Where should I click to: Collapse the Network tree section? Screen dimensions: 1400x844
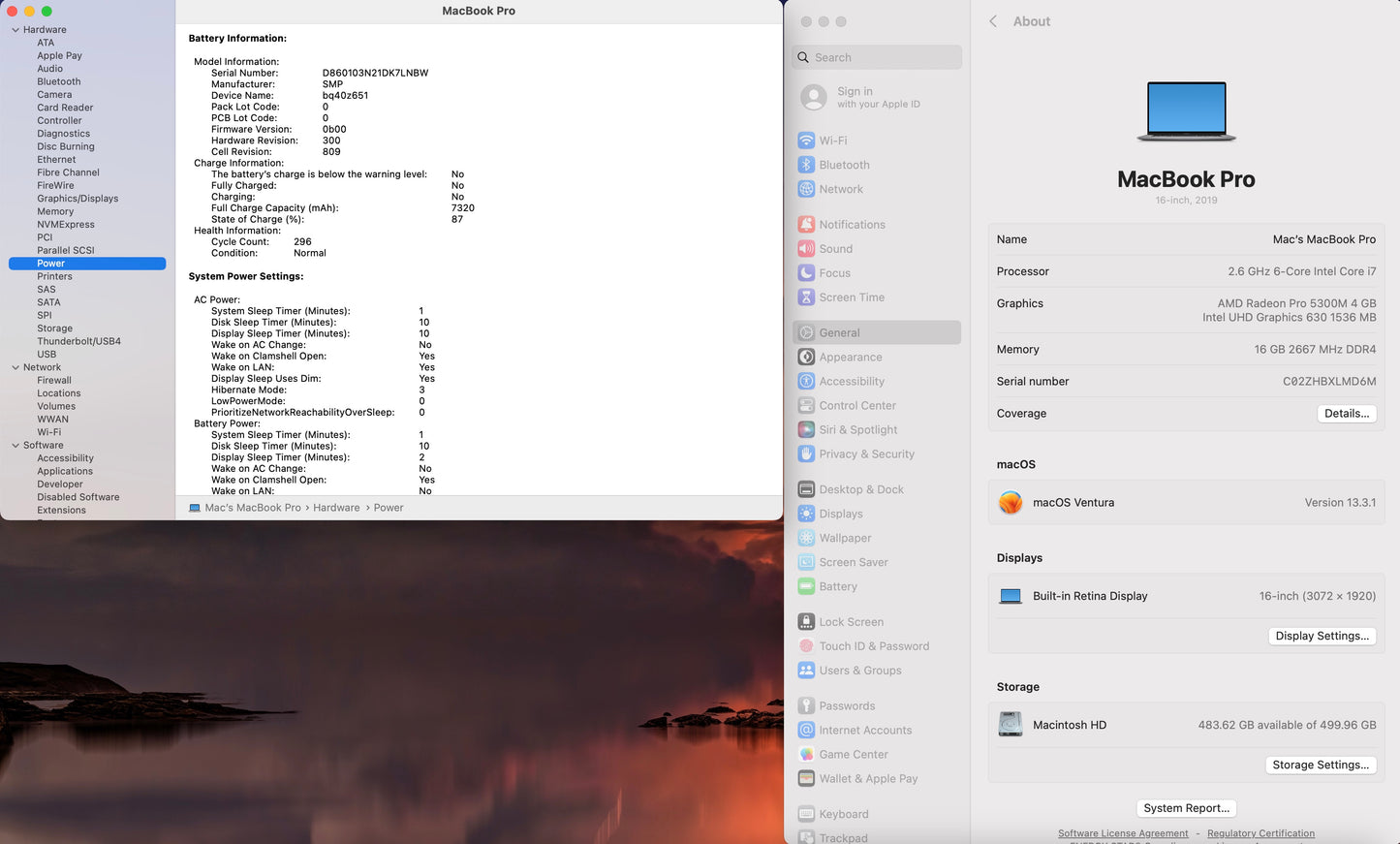pyautogui.click(x=16, y=367)
